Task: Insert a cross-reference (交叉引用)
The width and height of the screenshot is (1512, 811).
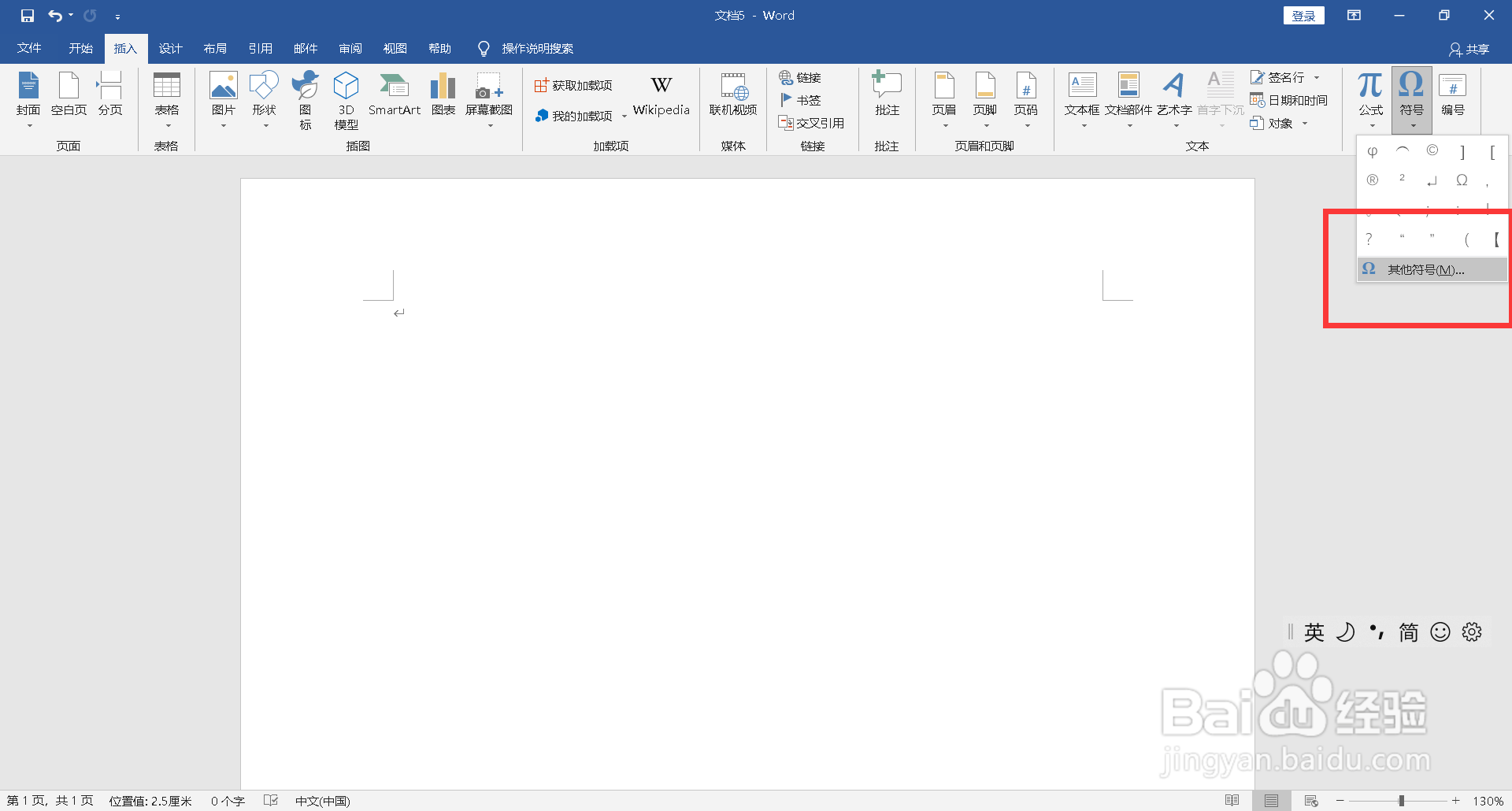Action: pyautogui.click(x=811, y=123)
